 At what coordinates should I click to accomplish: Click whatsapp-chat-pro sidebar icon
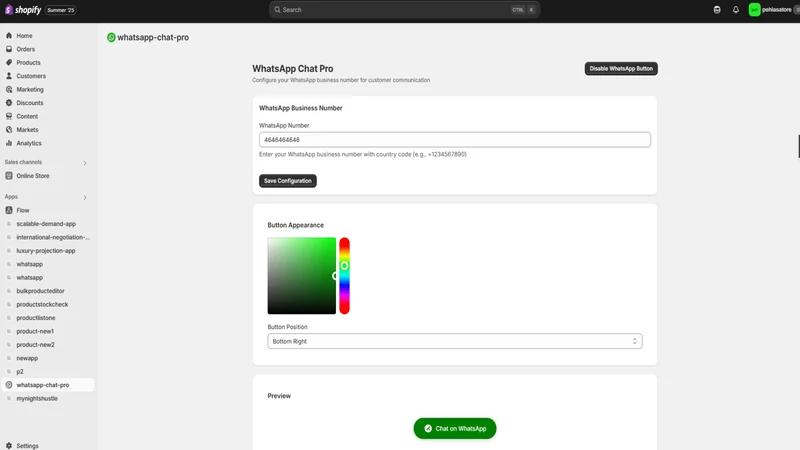pos(9,385)
